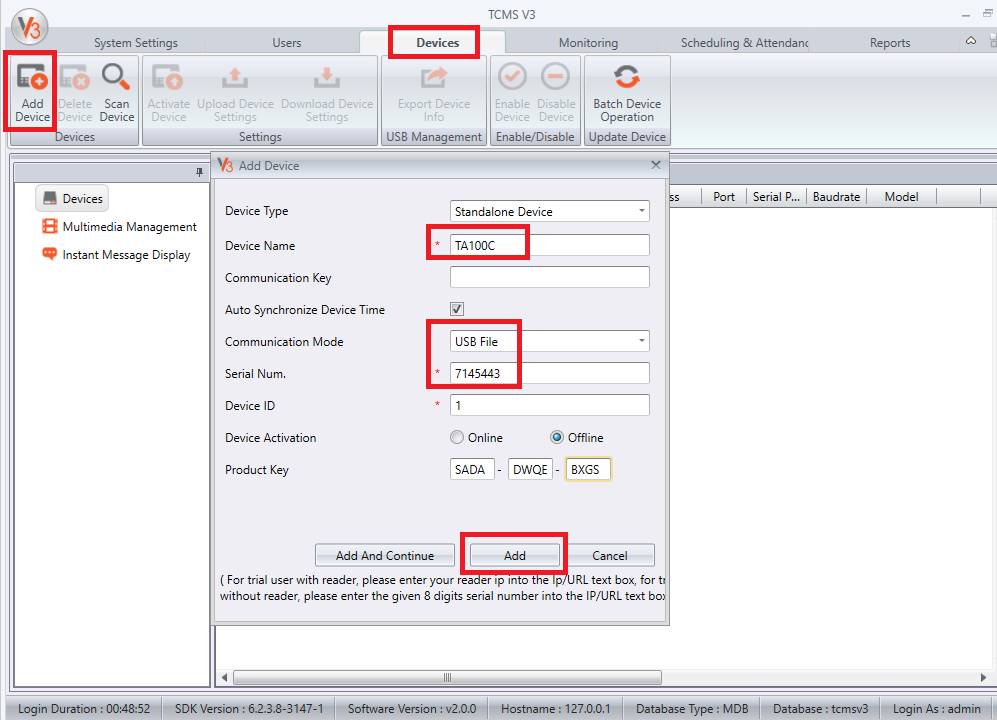
Task: Switch to the Devices tab
Action: (437, 43)
